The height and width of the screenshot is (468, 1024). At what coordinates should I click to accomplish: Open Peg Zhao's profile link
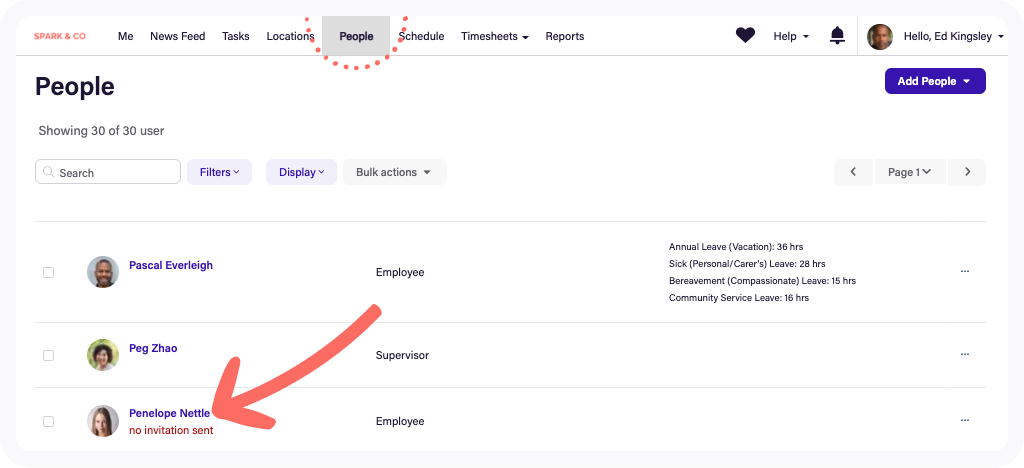[153, 349]
